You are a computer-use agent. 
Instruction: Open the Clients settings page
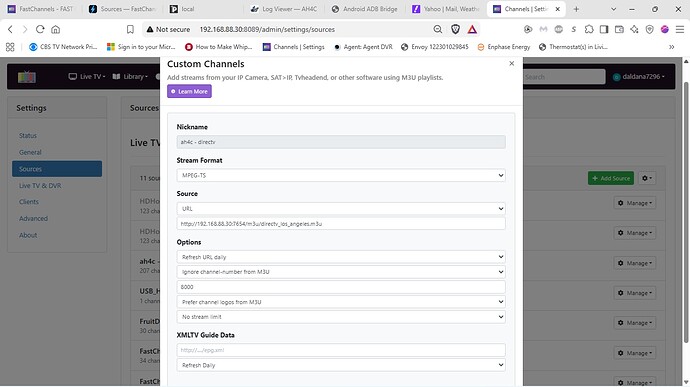[29, 202]
